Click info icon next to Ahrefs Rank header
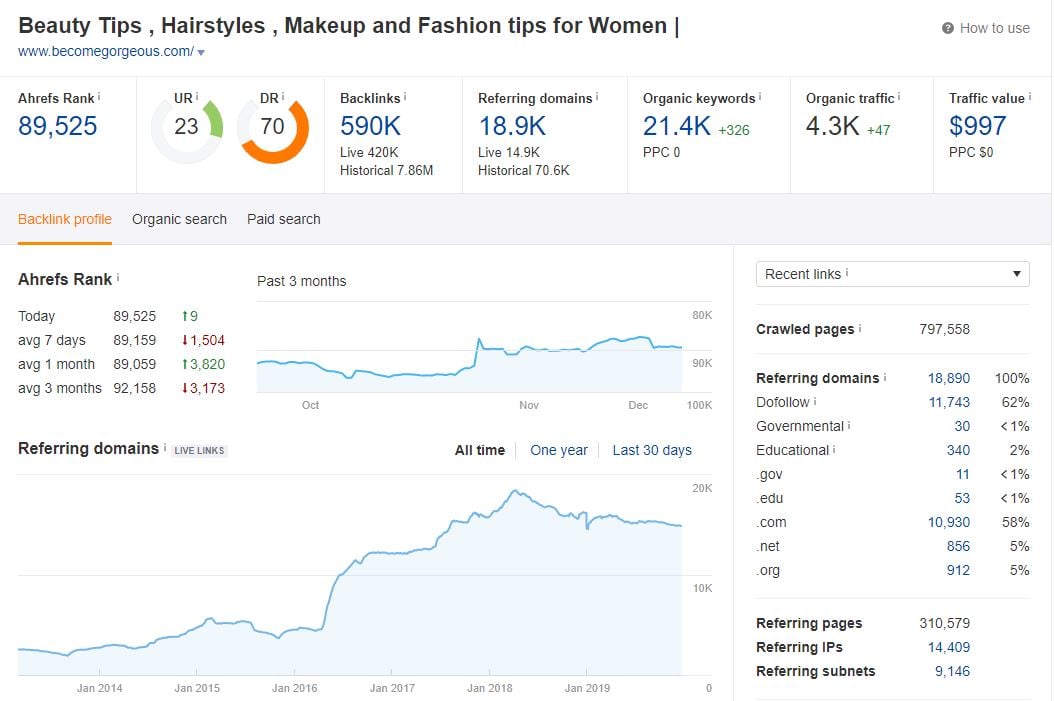Viewport: 1054px width, 701px height. point(99,97)
